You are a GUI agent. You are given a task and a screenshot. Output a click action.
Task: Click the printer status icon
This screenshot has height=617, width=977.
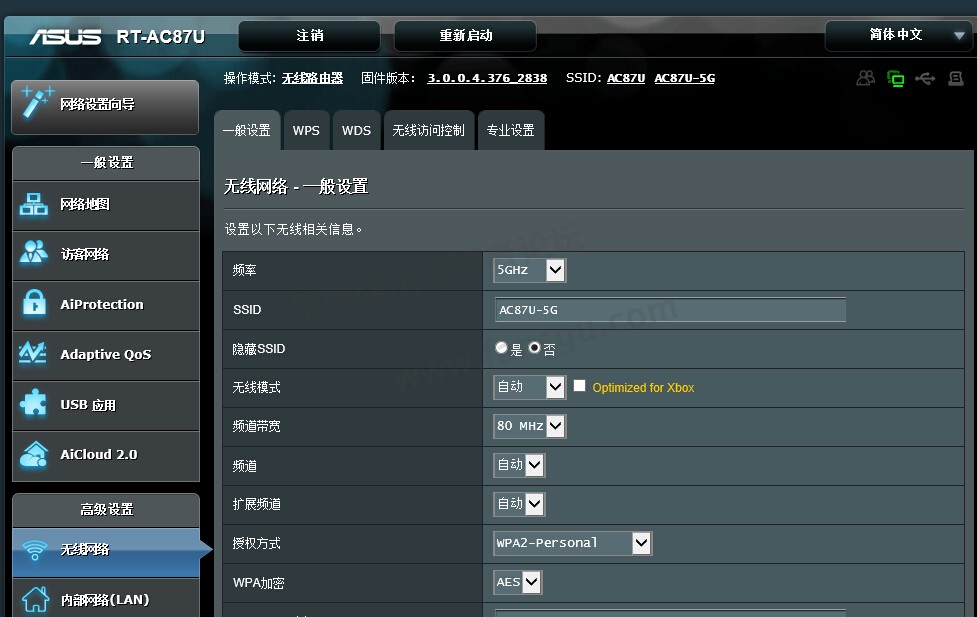pos(956,79)
